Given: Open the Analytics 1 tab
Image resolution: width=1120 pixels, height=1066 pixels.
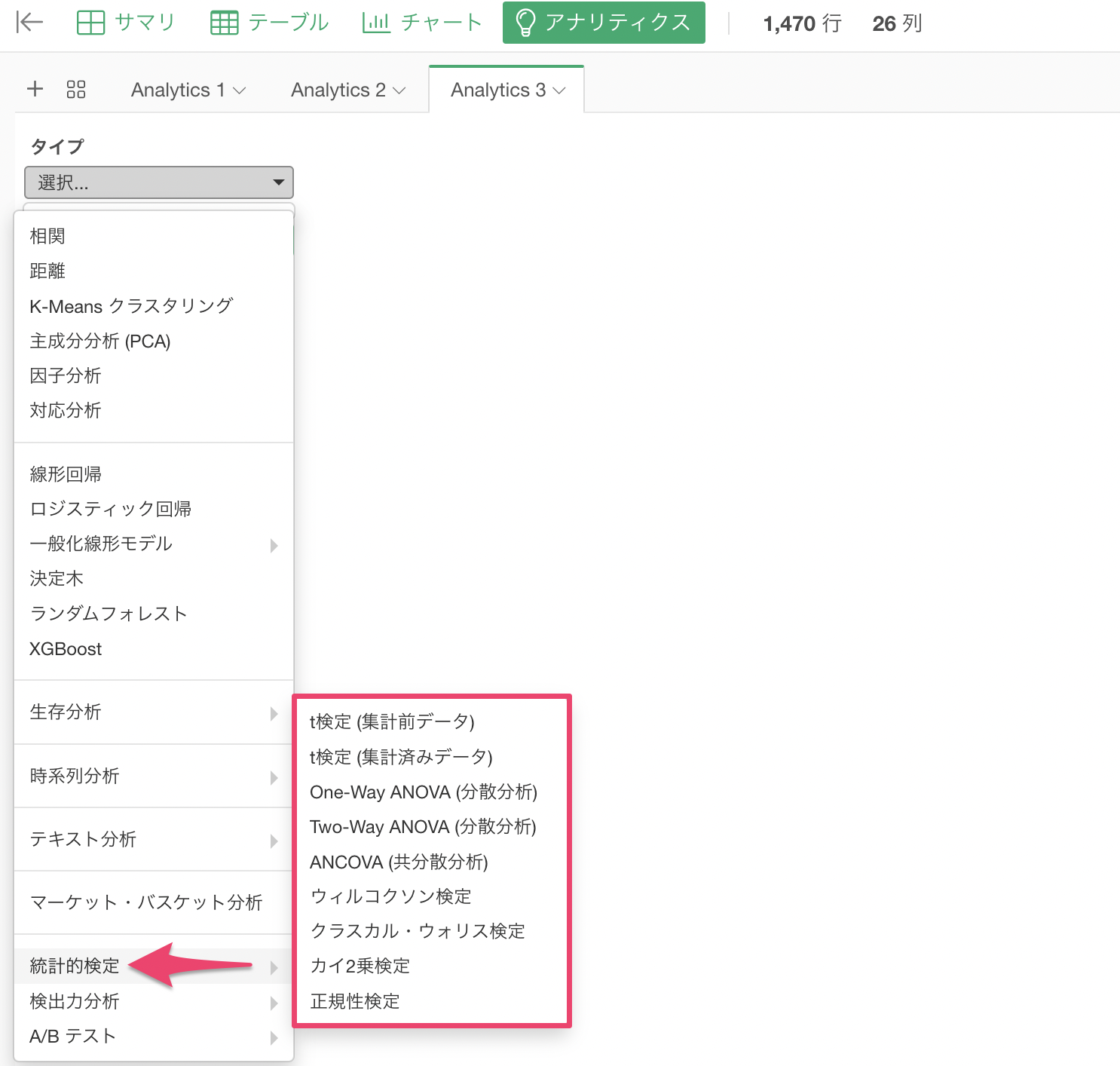Looking at the screenshot, I should coord(188,90).
